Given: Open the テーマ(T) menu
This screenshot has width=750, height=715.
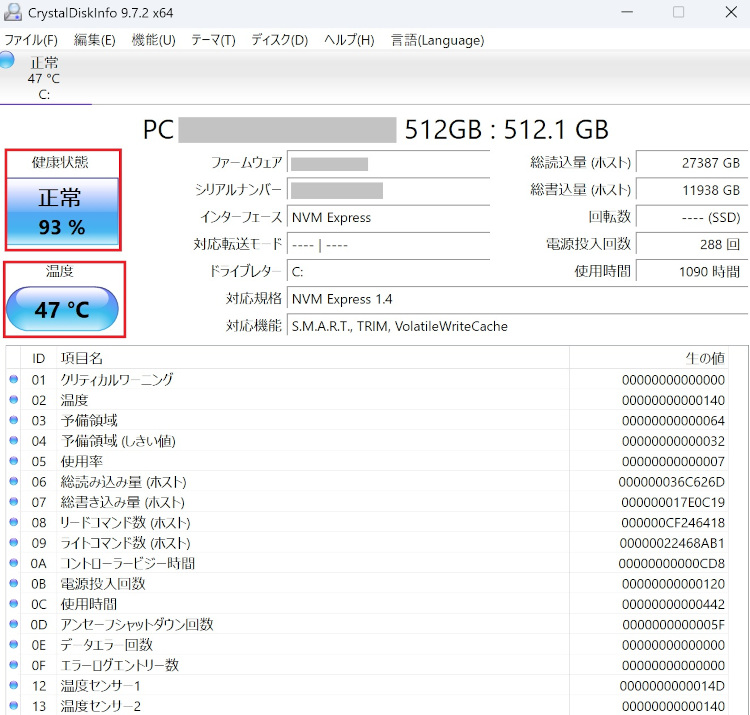Looking at the screenshot, I should coord(213,40).
